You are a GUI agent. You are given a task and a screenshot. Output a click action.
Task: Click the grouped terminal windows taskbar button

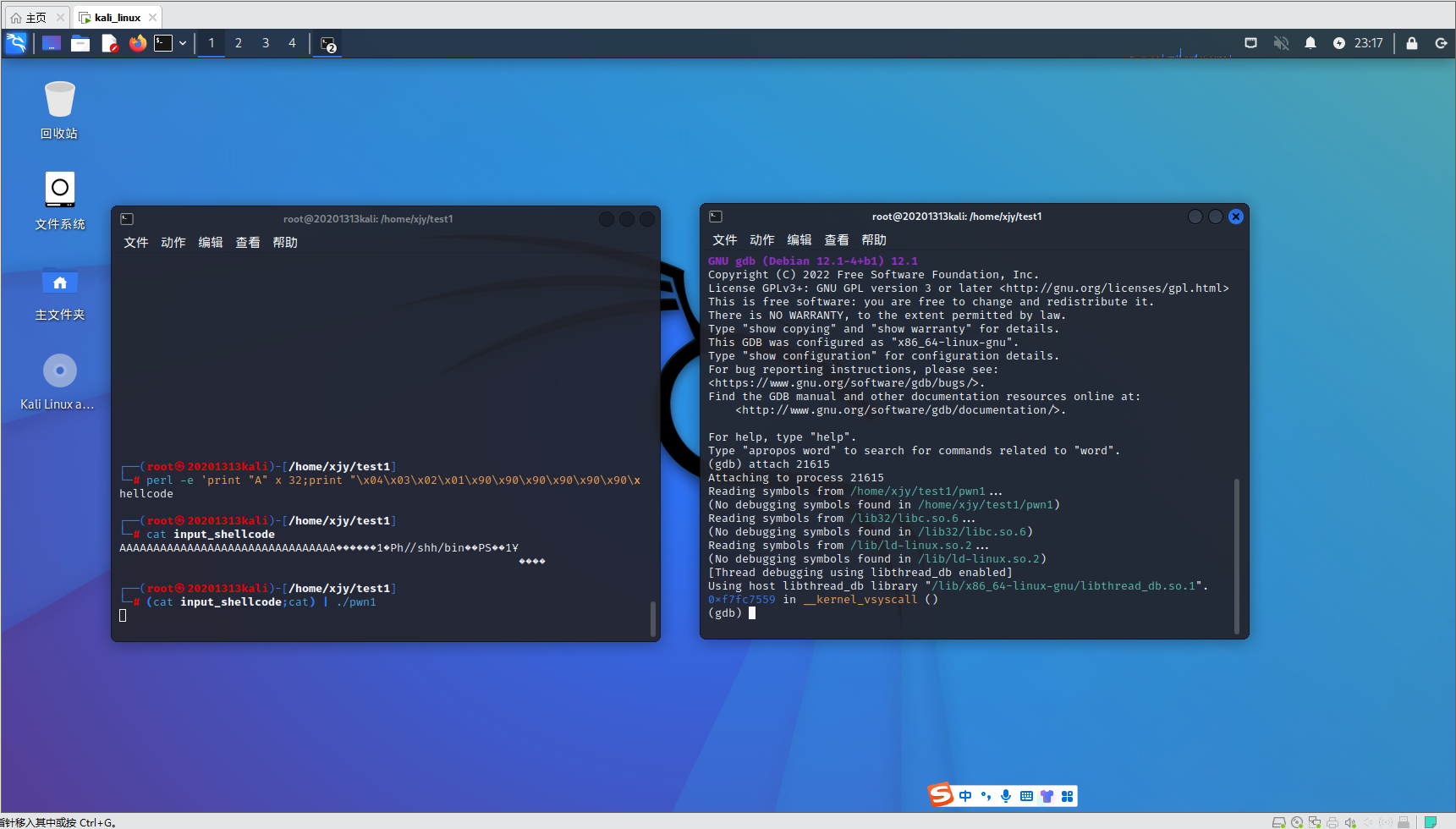pyautogui.click(x=328, y=44)
